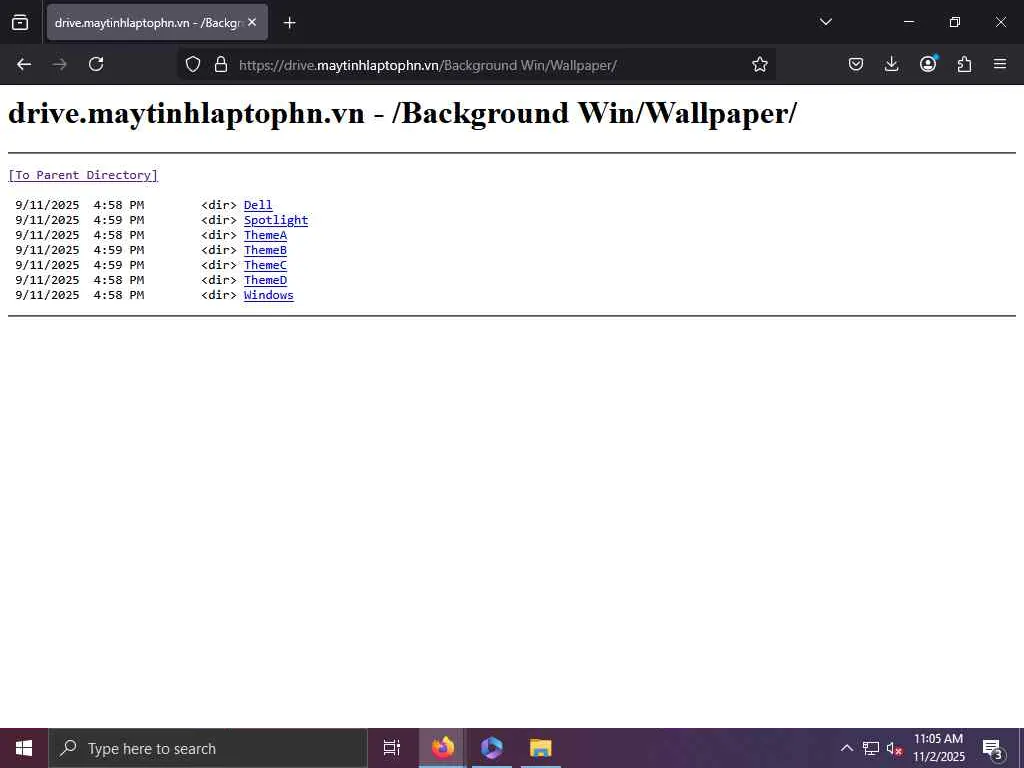Click the muted volume tray icon
The width and height of the screenshot is (1024, 768).
(x=894, y=748)
